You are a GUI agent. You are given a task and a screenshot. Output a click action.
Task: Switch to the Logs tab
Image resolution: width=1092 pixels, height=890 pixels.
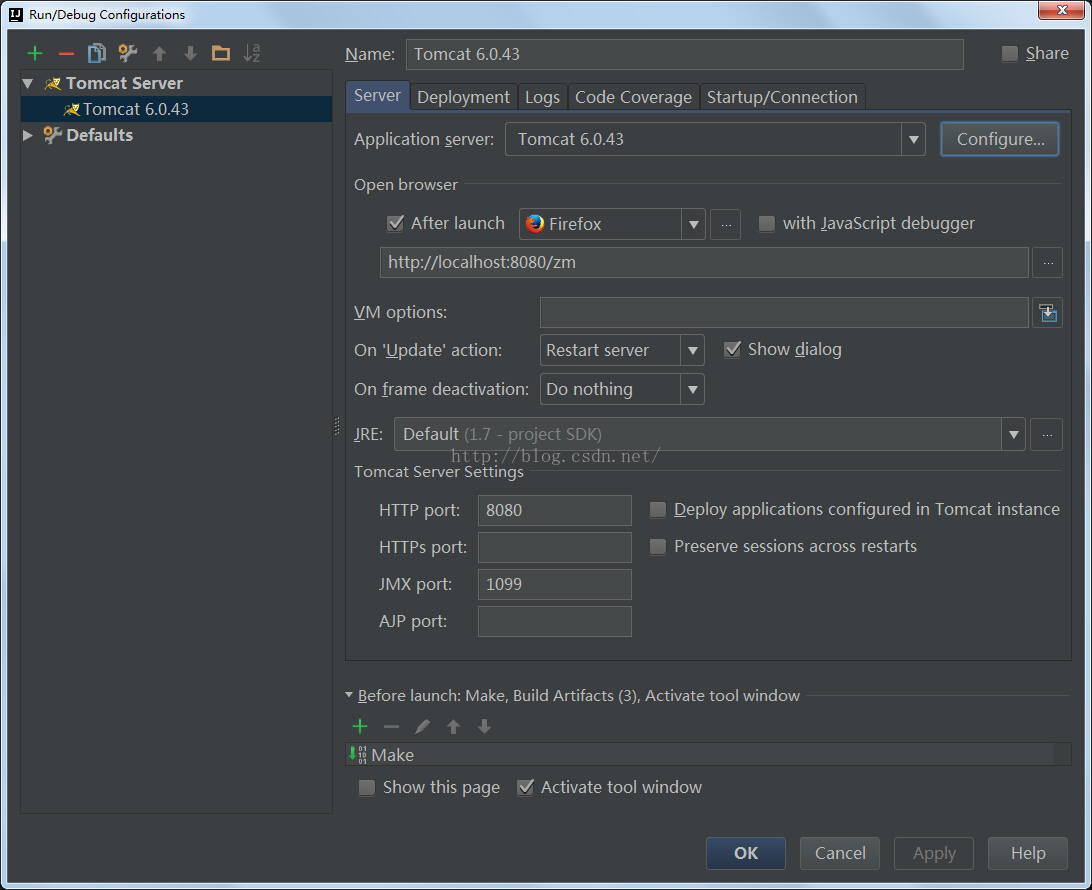click(542, 97)
